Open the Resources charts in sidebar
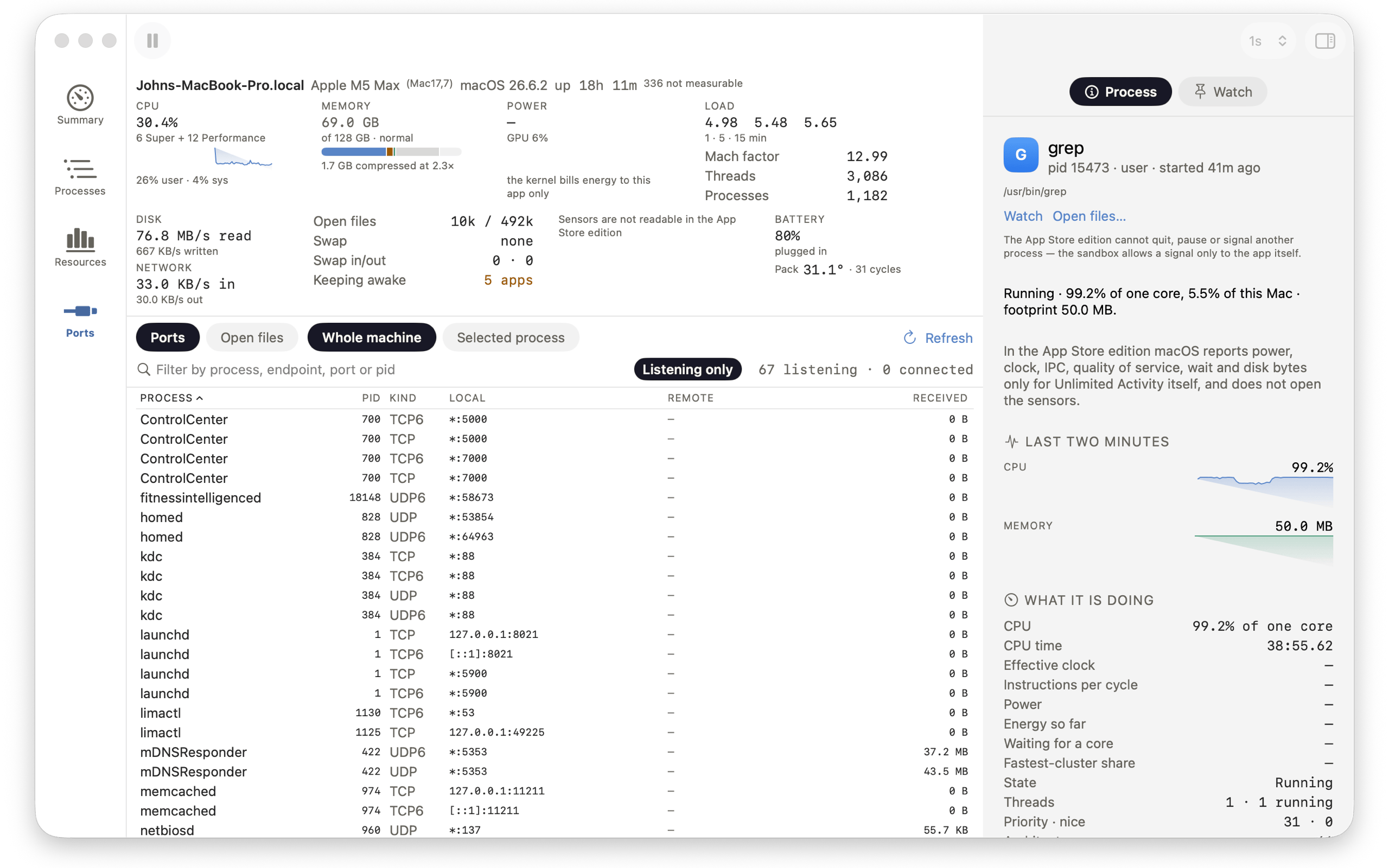Screen dimensions: 1389x868 (x=80, y=247)
